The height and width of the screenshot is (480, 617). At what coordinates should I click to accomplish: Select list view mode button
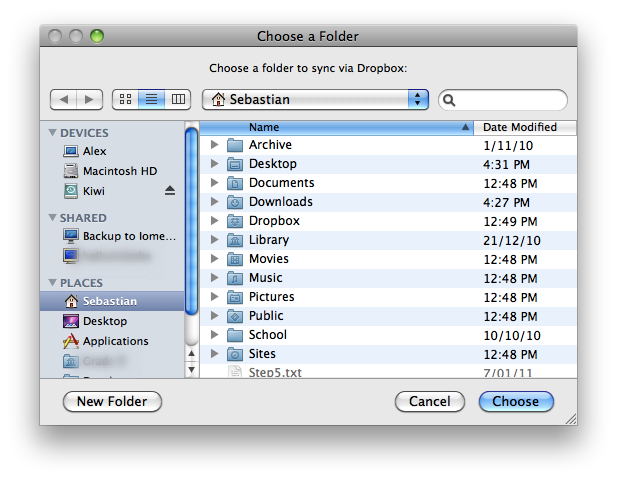tap(152, 99)
